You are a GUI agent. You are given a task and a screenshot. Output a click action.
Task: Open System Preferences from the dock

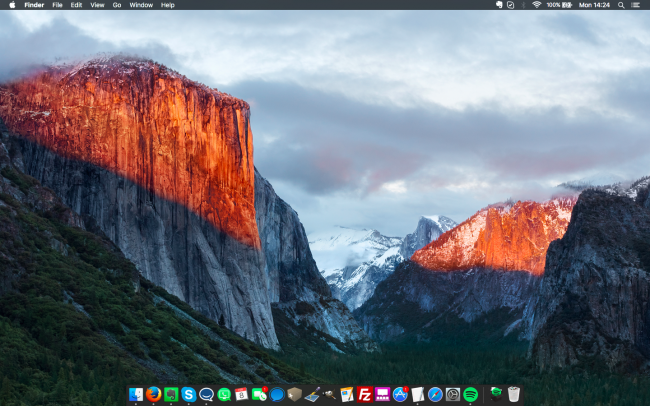coord(453,394)
